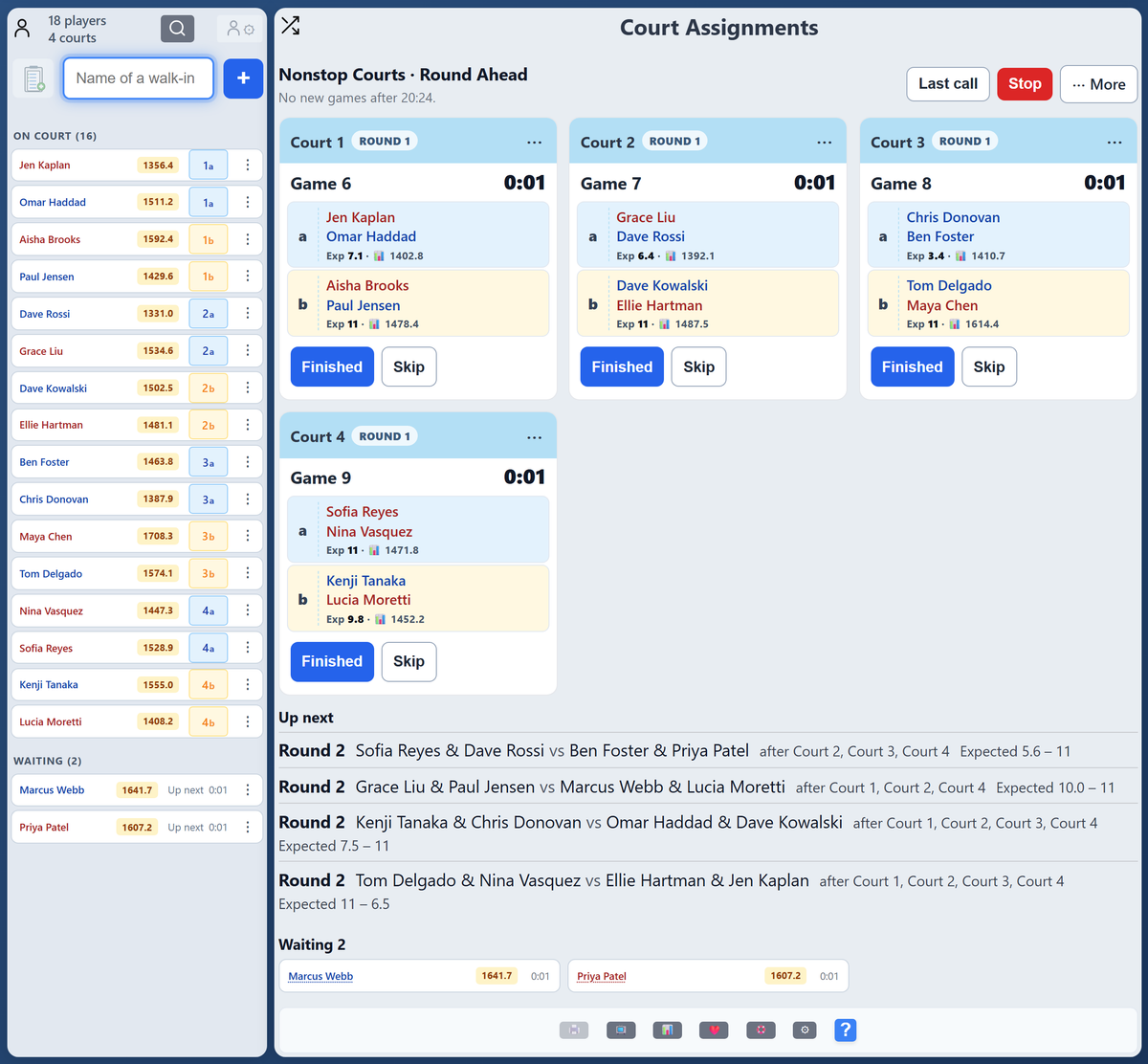1148x1064 pixels.
Task: Click the 1a court badge for Jen Kaplan
Action: coord(209,166)
